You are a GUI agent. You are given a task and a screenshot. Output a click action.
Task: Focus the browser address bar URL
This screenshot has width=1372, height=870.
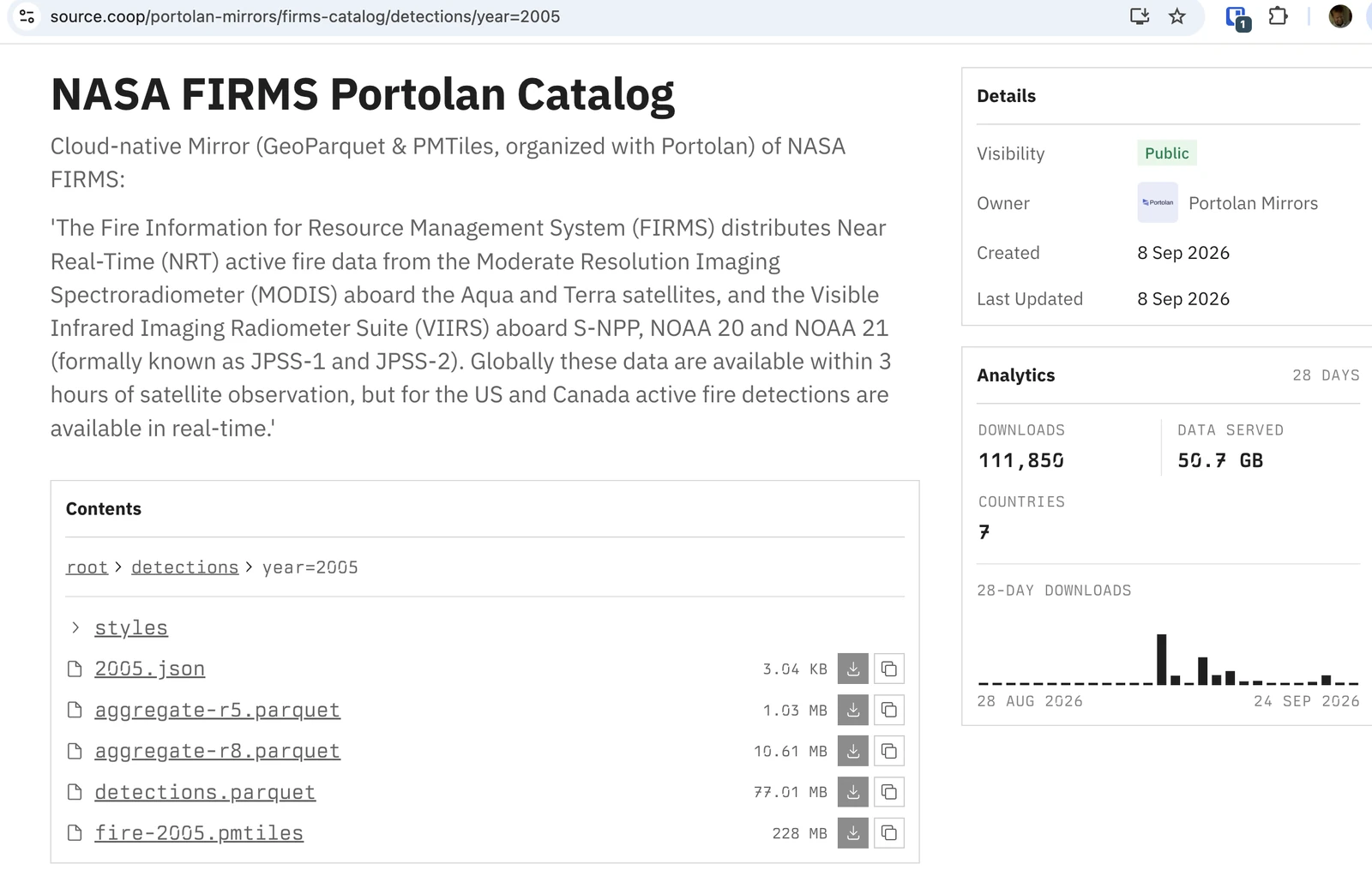tap(304, 16)
